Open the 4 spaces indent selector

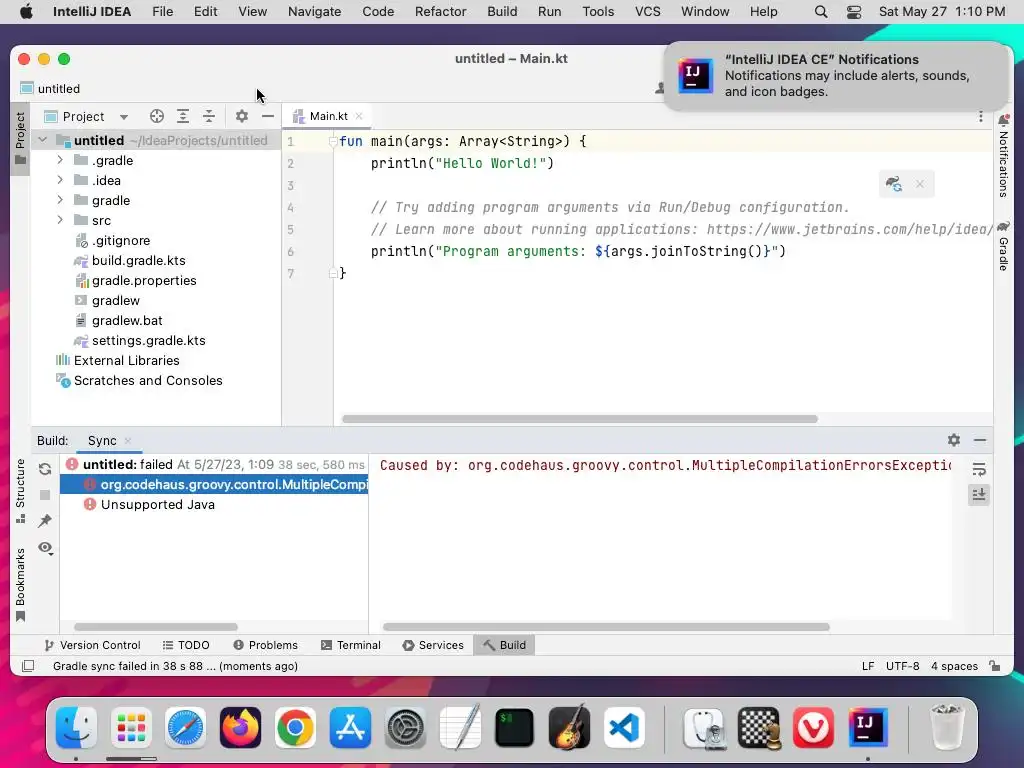click(x=954, y=666)
